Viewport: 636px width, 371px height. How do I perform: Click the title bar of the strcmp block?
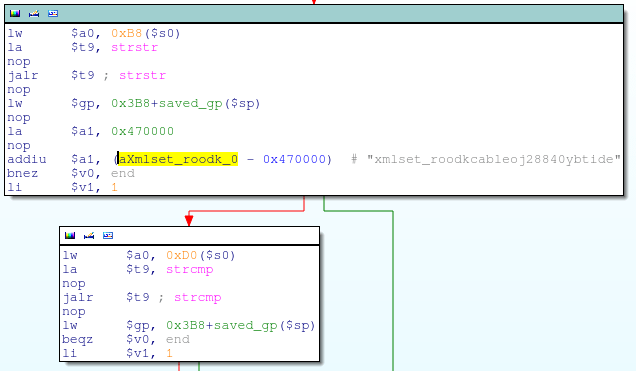(189, 236)
